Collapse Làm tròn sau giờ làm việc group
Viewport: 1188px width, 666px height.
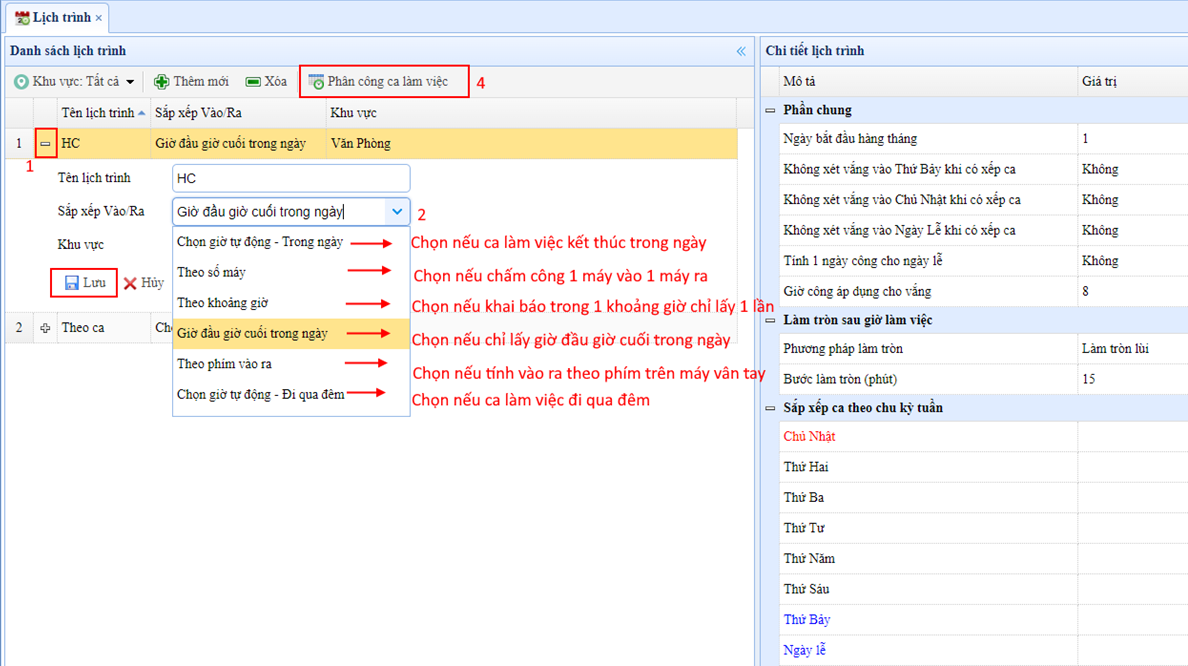point(771,320)
